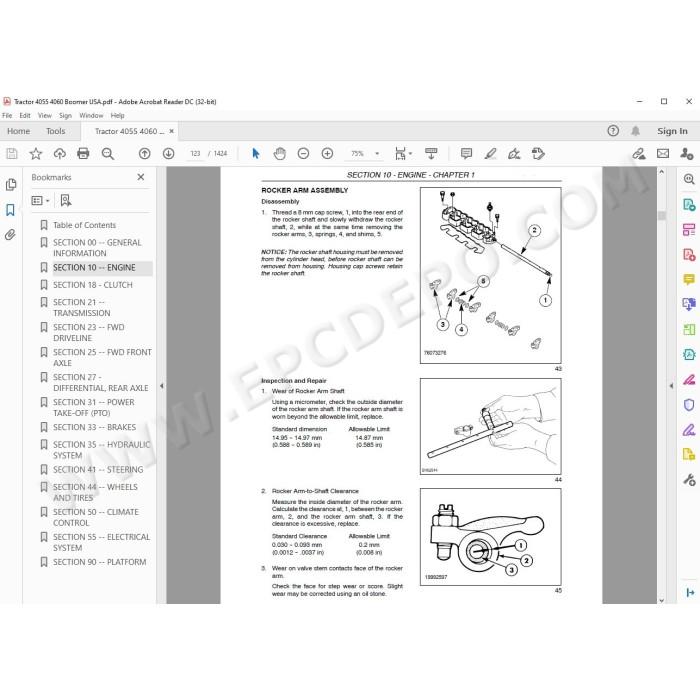Open Comment tool in right pane
The height and width of the screenshot is (700, 700).
(x=689, y=280)
